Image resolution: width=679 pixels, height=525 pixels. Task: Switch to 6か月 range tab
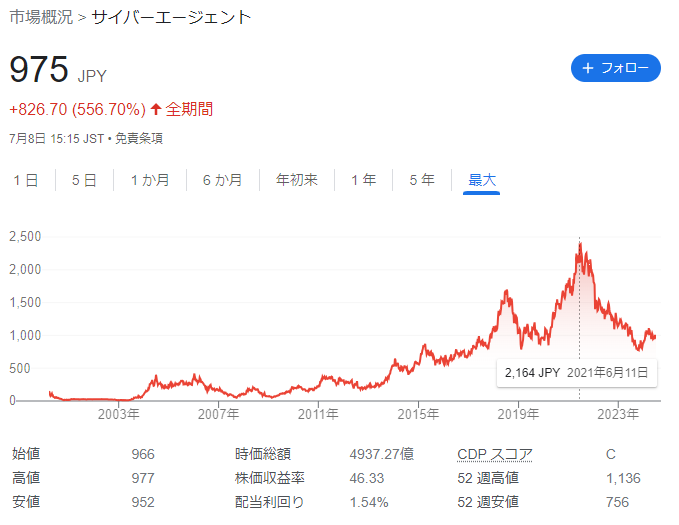222,180
